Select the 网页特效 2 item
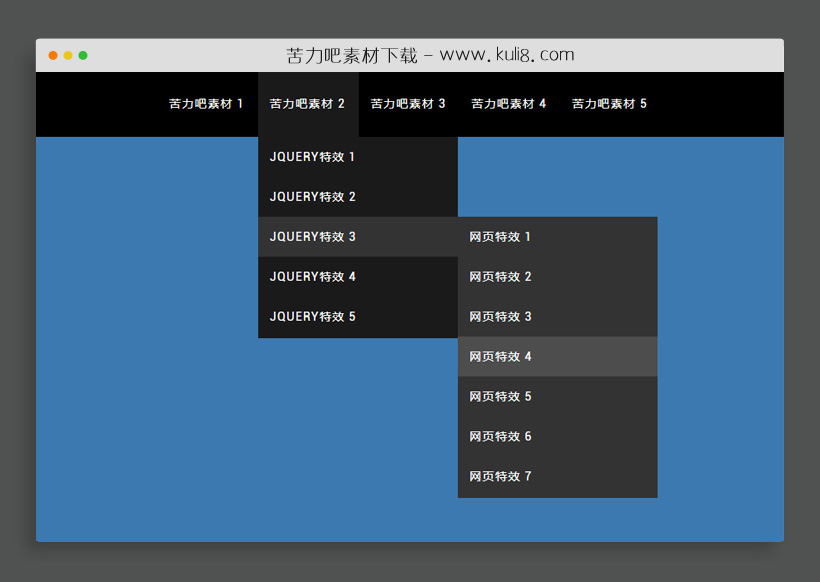The height and width of the screenshot is (582, 820). point(499,276)
